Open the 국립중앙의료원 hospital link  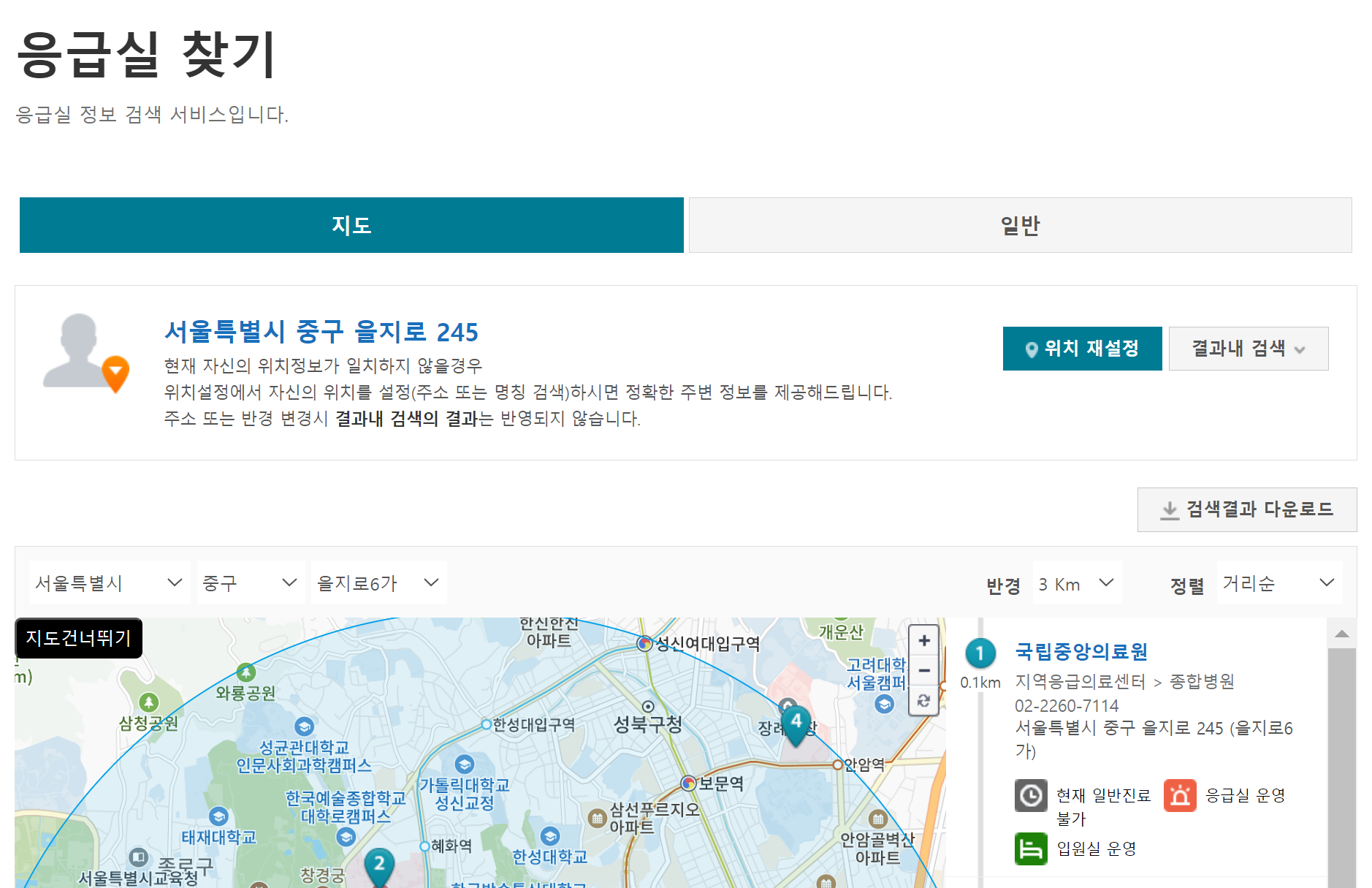1082,650
